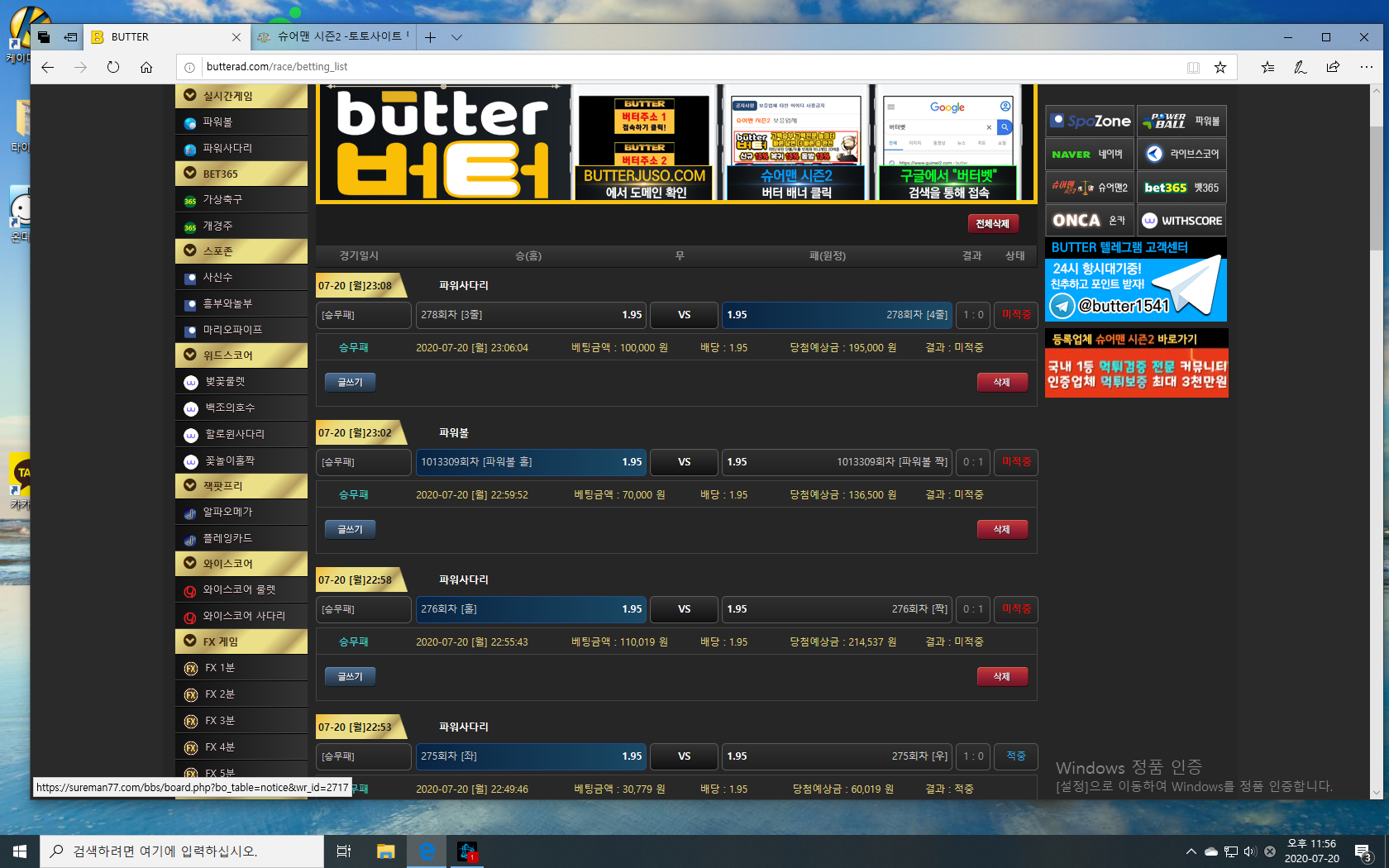
Task: Open reading view icon in address bar
Action: pos(1193,67)
